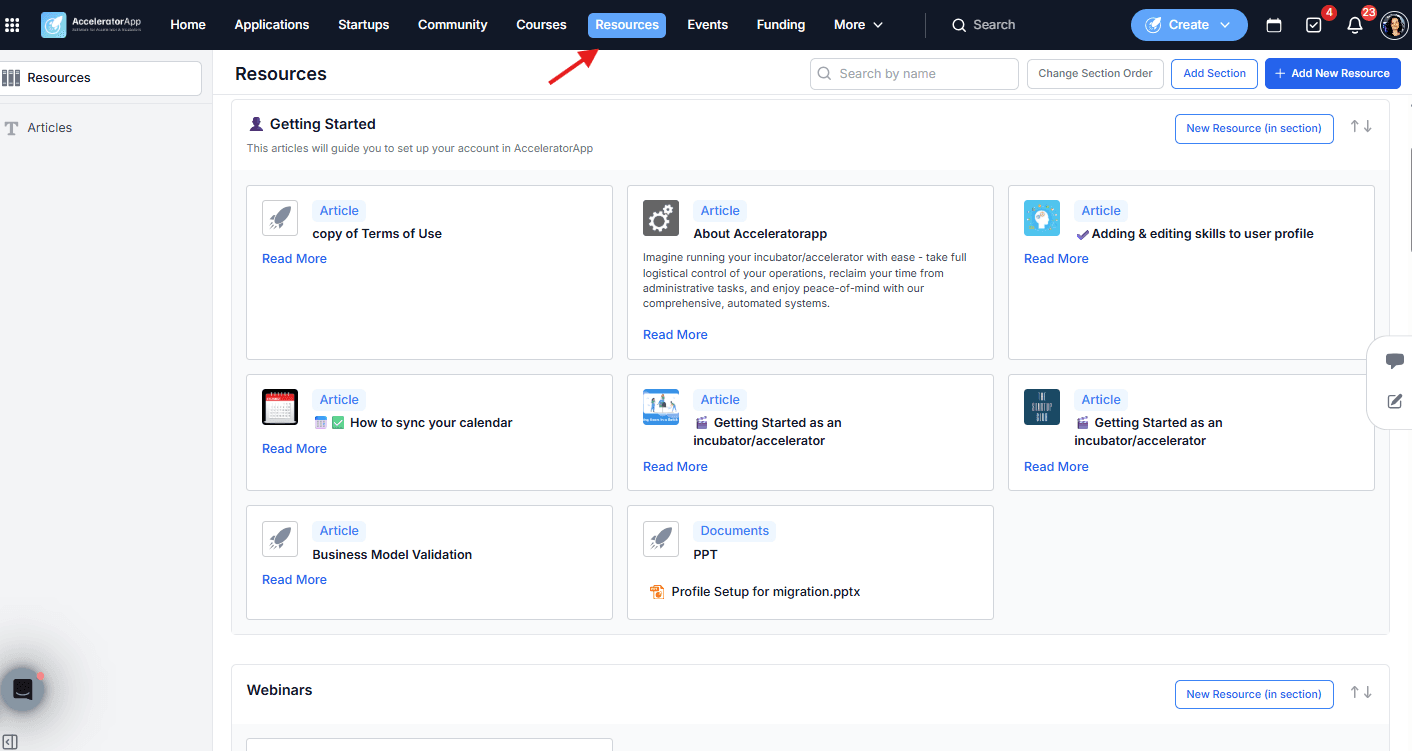Expand the Create dropdown button

(1189, 25)
